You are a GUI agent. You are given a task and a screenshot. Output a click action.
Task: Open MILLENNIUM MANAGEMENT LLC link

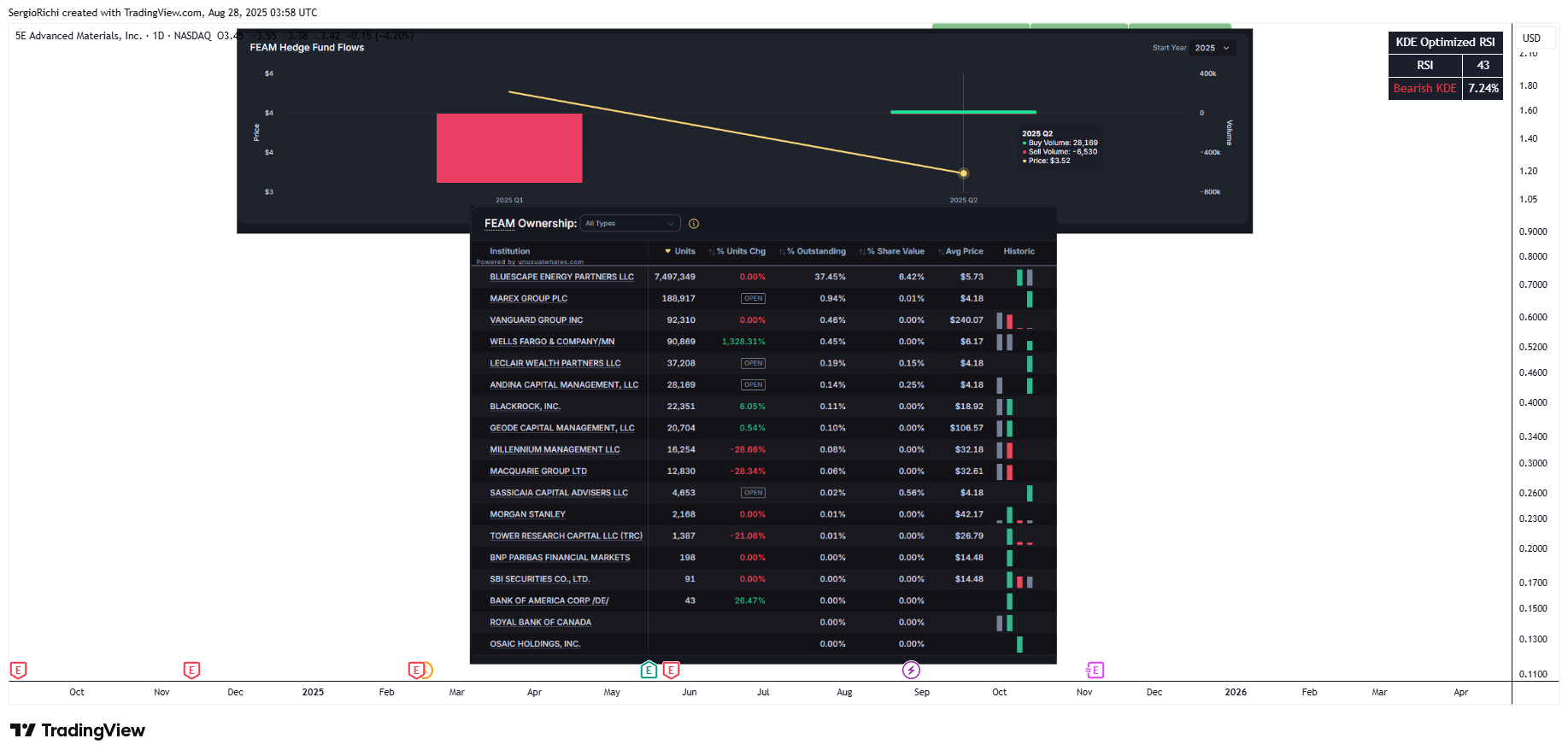click(555, 449)
